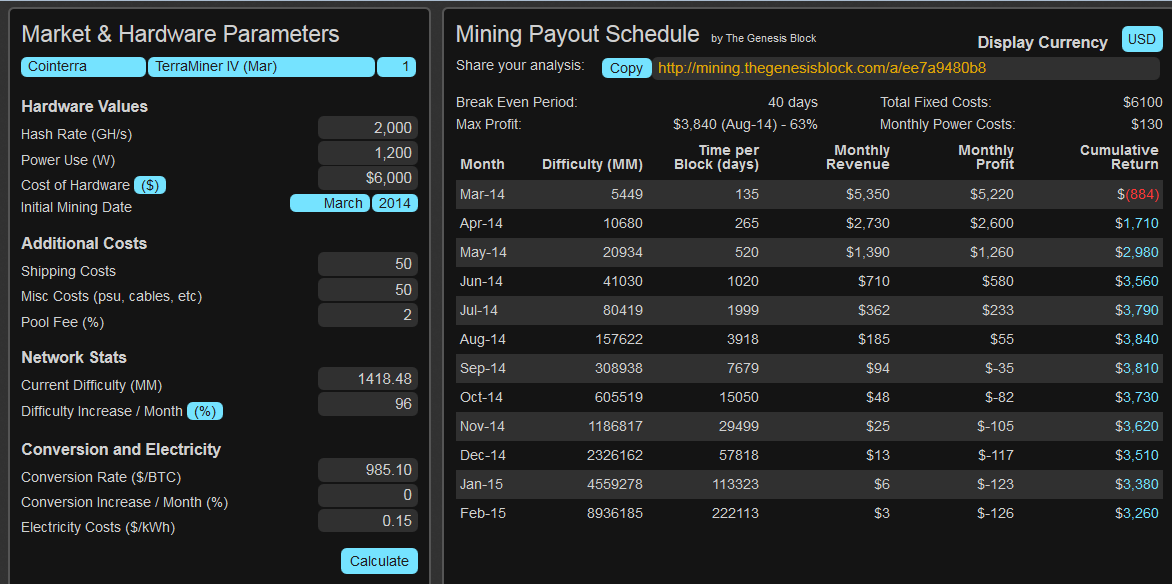
Task: Select the Jul-14 row label
Action: (x=479, y=310)
